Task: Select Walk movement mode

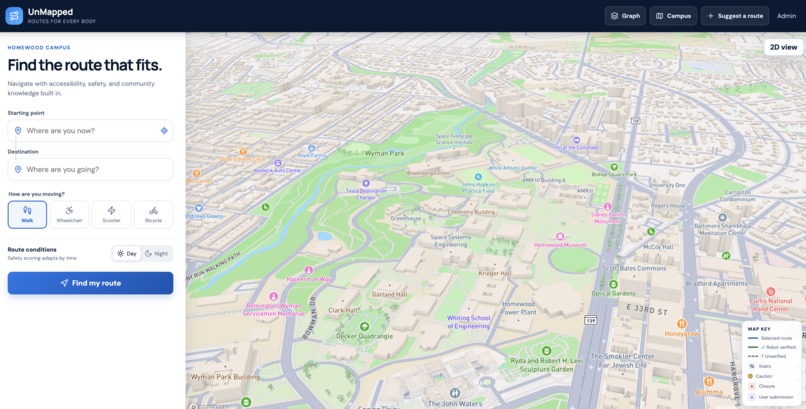Action: pyautogui.click(x=27, y=214)
